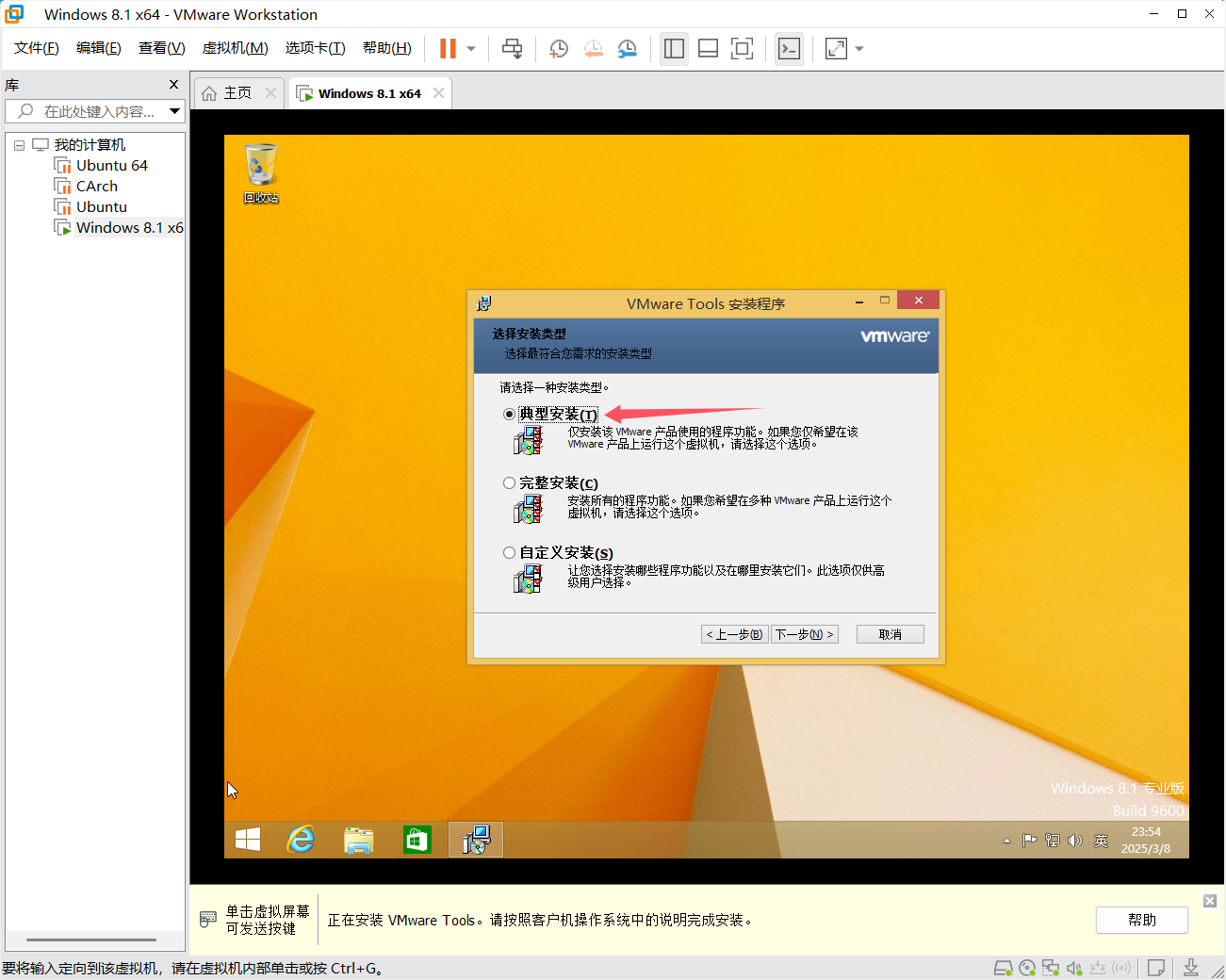Open the console view toolbar icon

789,49
